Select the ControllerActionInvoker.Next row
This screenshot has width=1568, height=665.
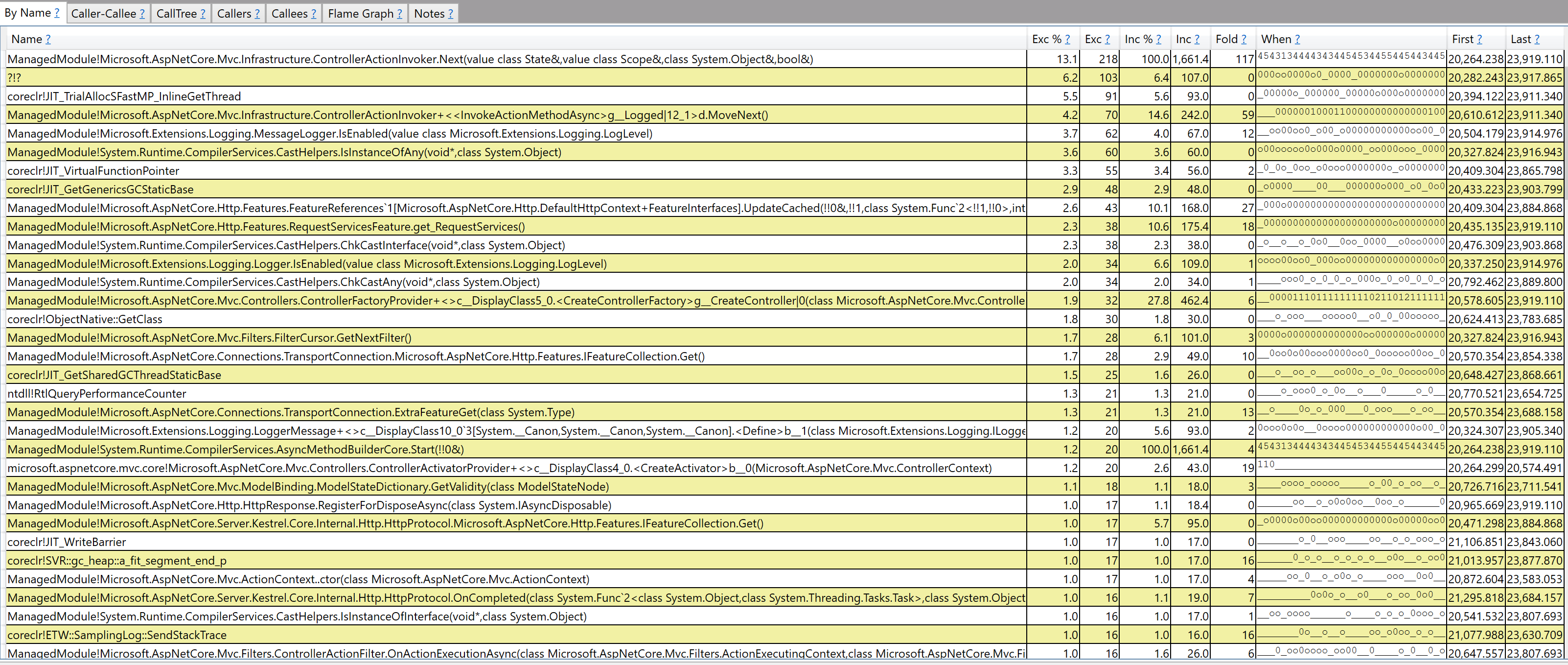[x=410, y=59]
